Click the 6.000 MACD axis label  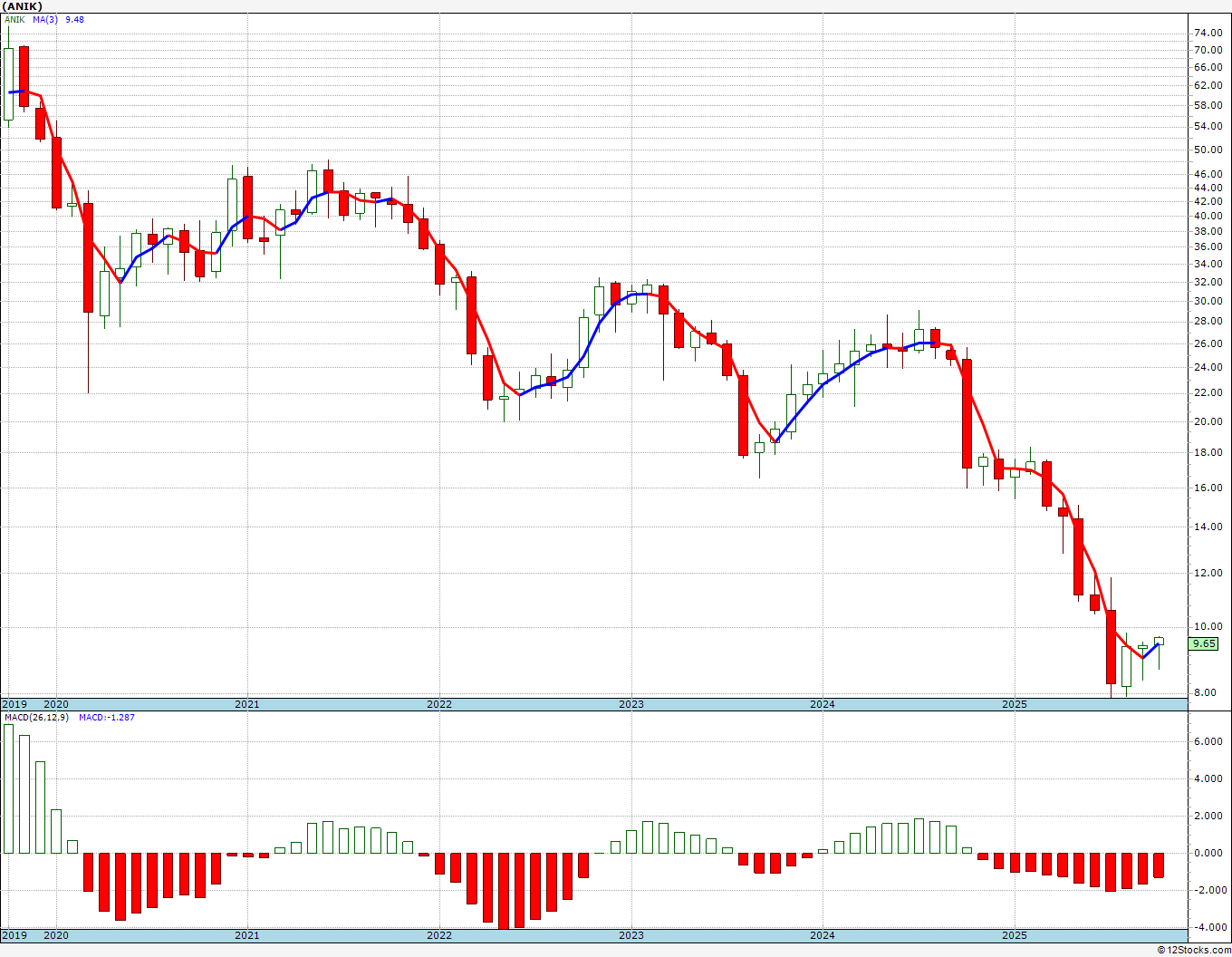(1208, 741)
